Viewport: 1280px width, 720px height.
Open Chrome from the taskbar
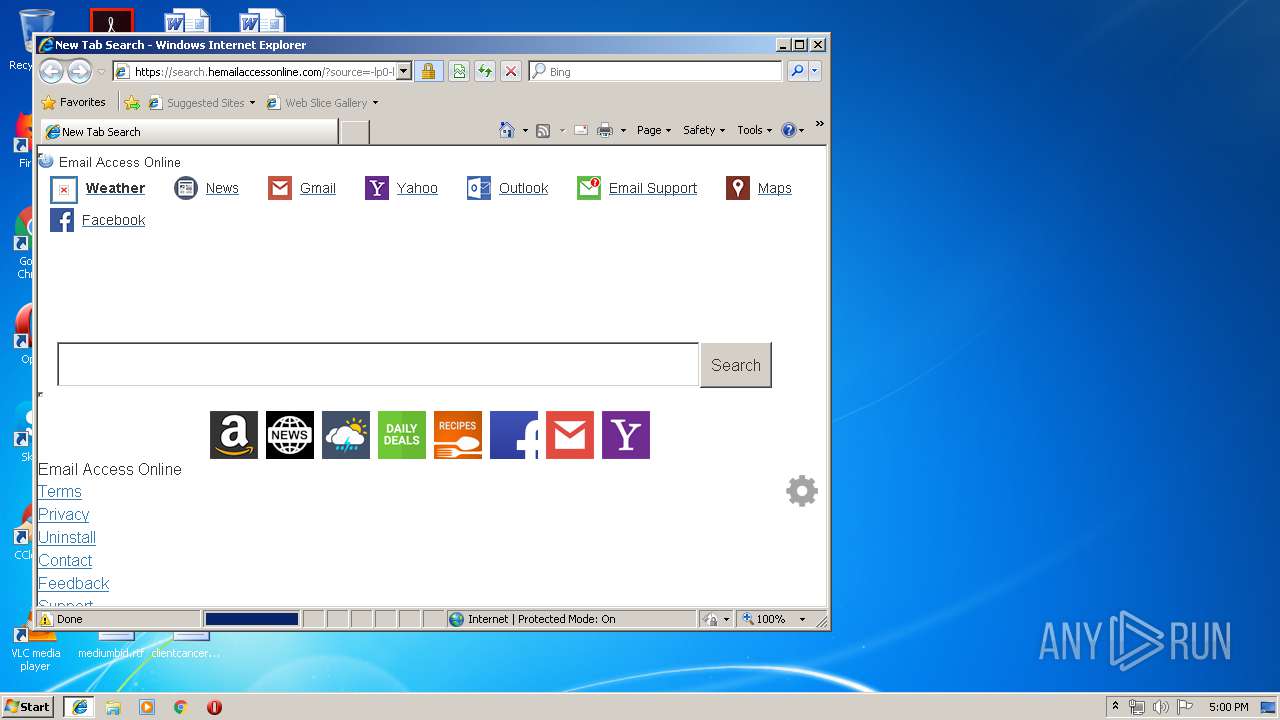tap(181, 707)
